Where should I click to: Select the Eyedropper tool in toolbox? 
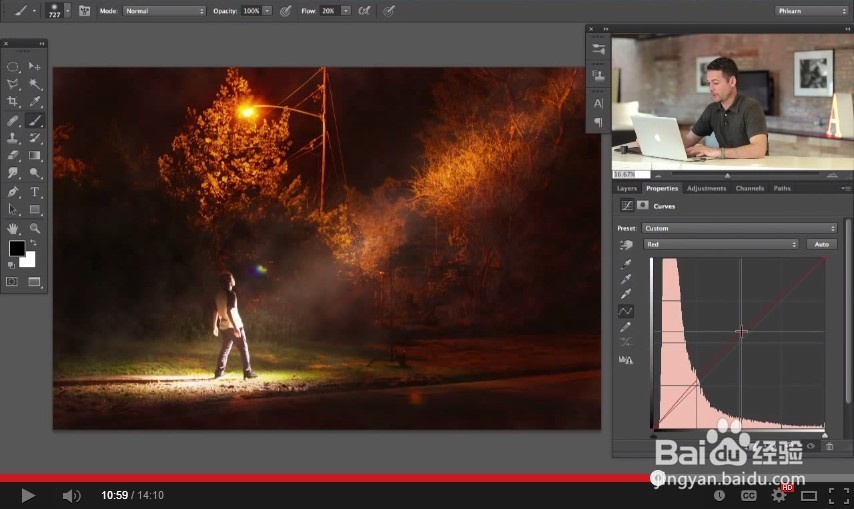click(35, 101)
